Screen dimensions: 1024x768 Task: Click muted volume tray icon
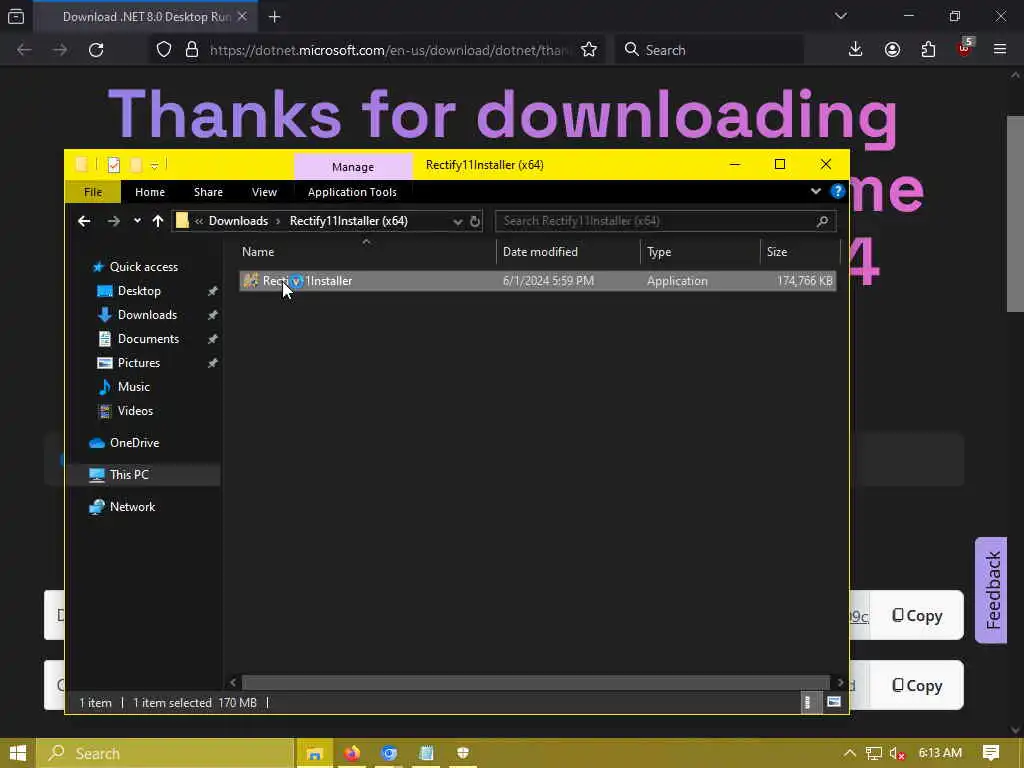tap(897, 754)
